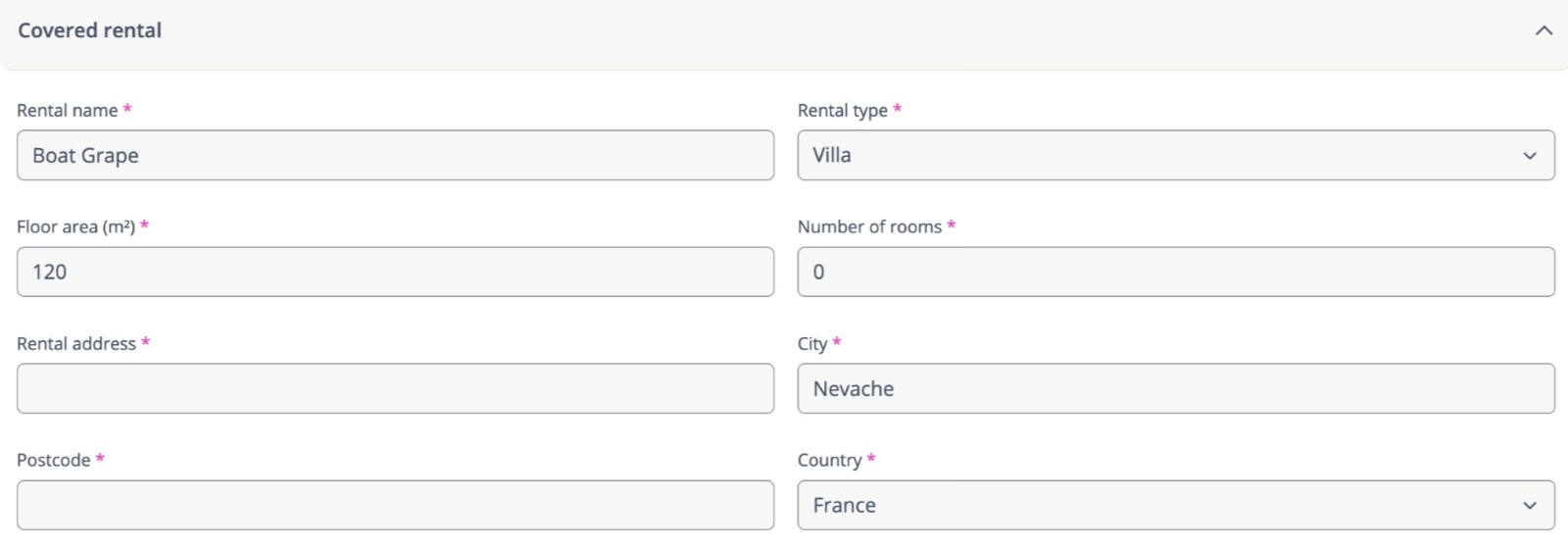This screenshot has height=549, width=1568.
Task: Click the Number of rooms input field
Action: (1176, 272)
